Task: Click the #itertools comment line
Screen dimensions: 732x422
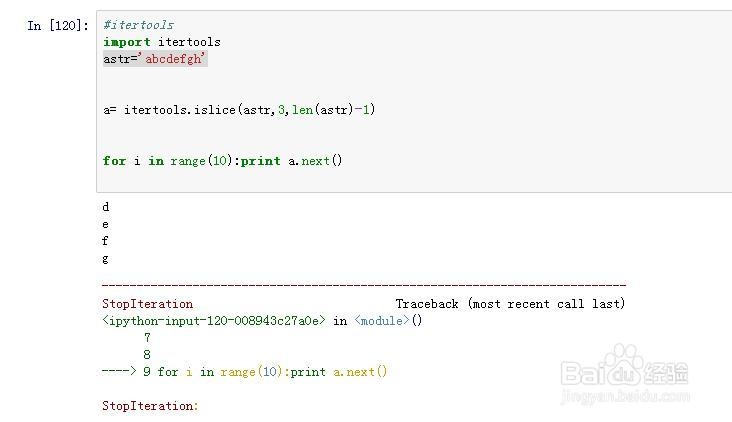Action: [139, 25]
